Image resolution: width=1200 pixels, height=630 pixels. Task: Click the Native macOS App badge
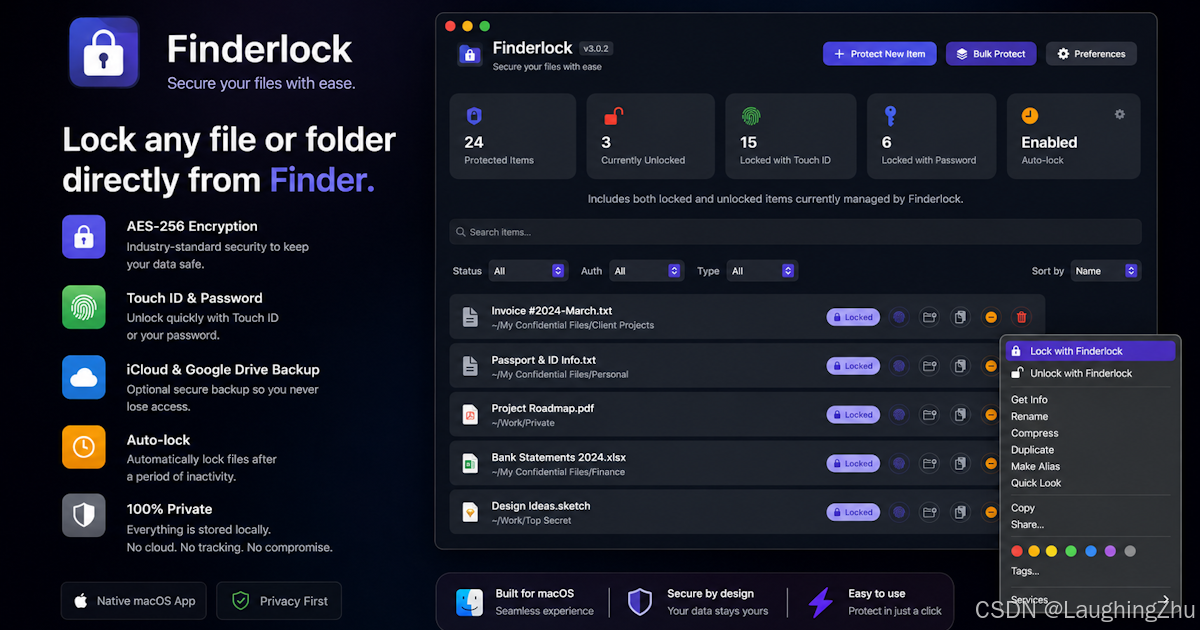tap(134, 601)
